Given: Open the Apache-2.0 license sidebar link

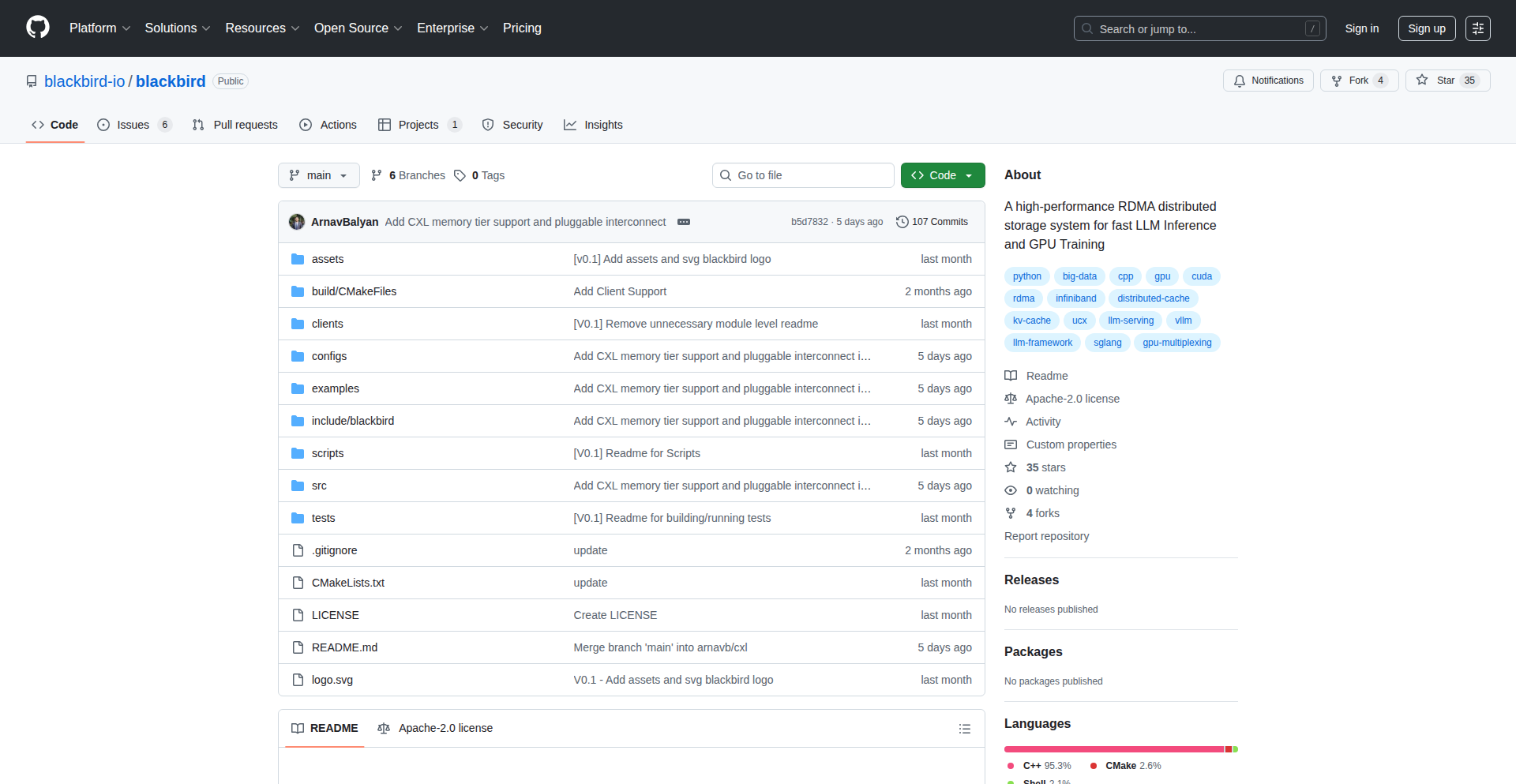Looking at the screenshot, I should (1071, 399).
